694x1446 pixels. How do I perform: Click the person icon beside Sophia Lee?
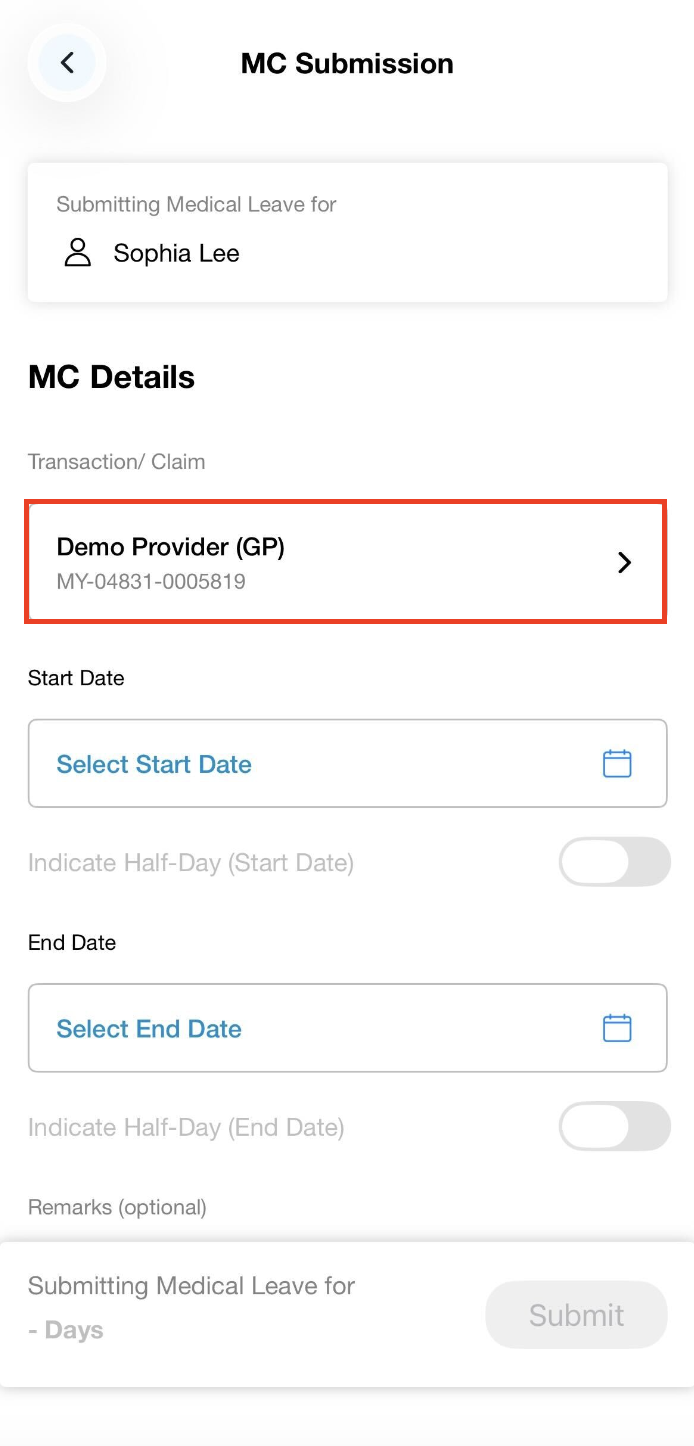click(x=77, y=253)
